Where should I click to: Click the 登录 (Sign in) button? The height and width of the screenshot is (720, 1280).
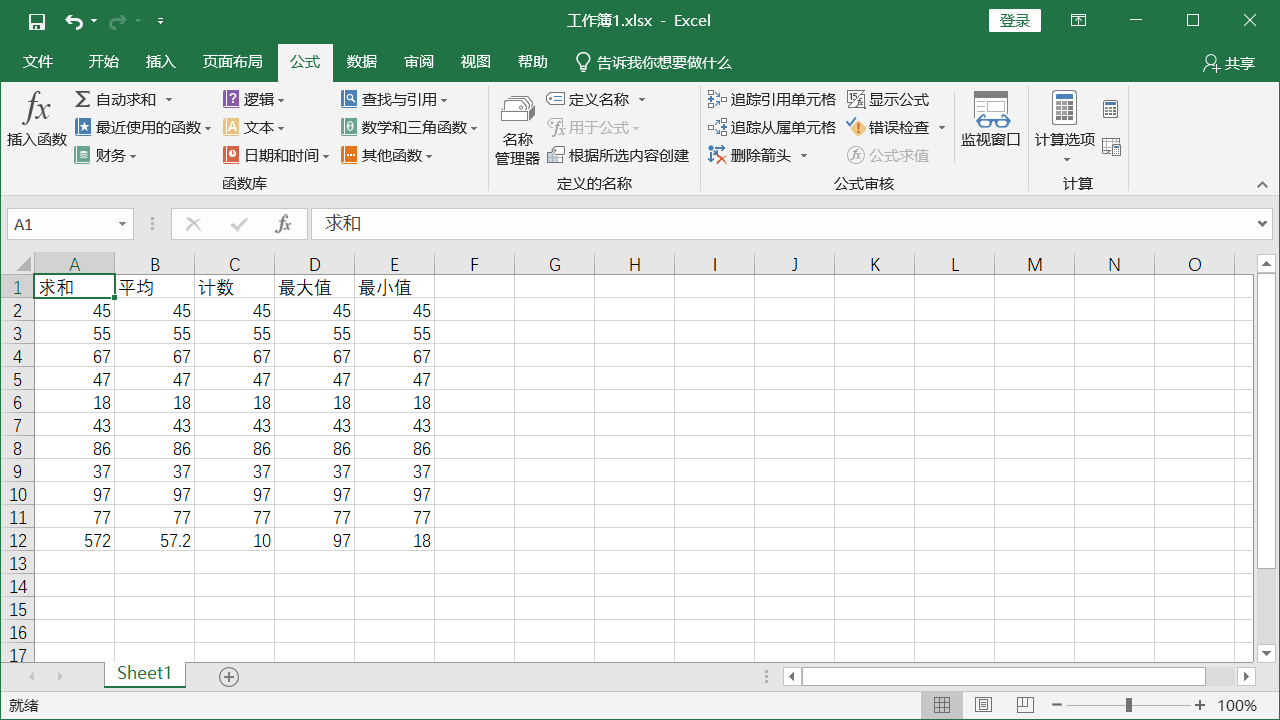tap(1014, 21)
